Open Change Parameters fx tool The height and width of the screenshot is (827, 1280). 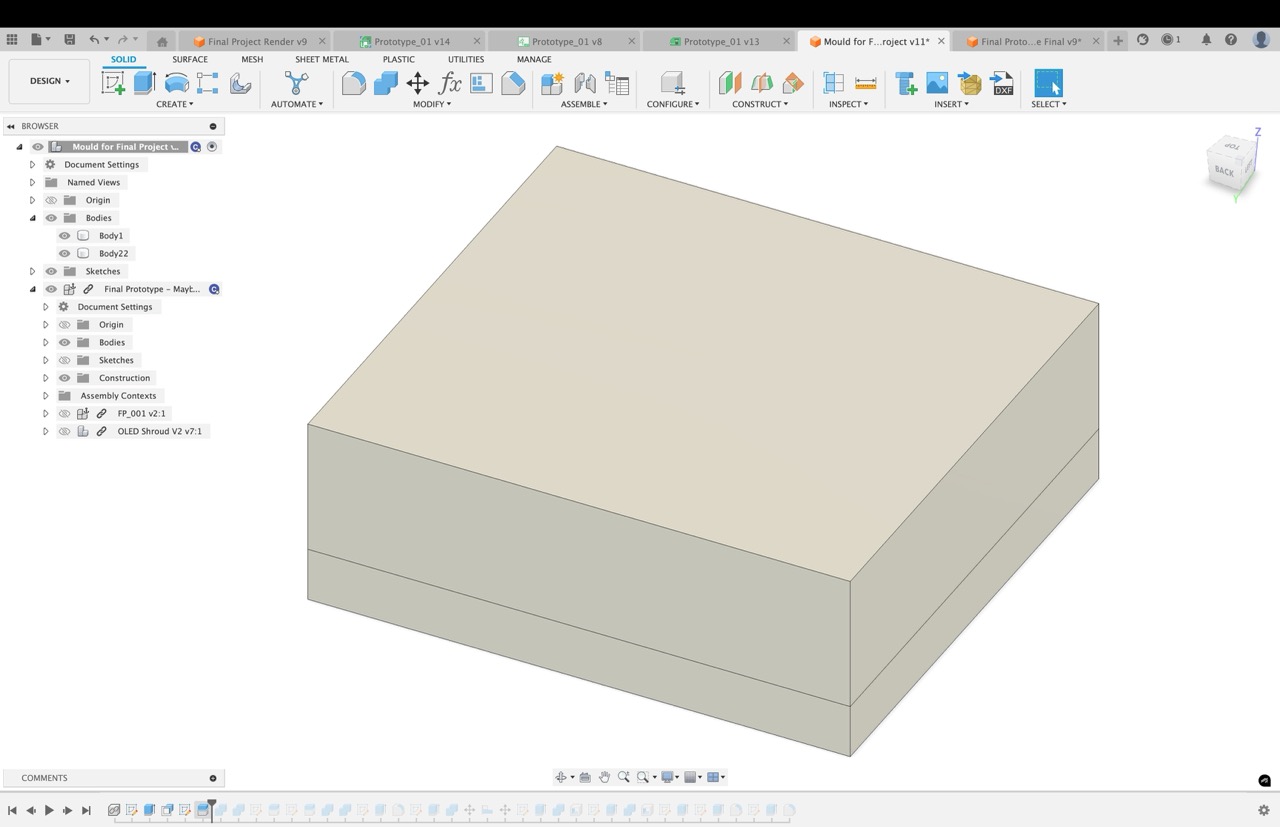click(x=450, y=83)
